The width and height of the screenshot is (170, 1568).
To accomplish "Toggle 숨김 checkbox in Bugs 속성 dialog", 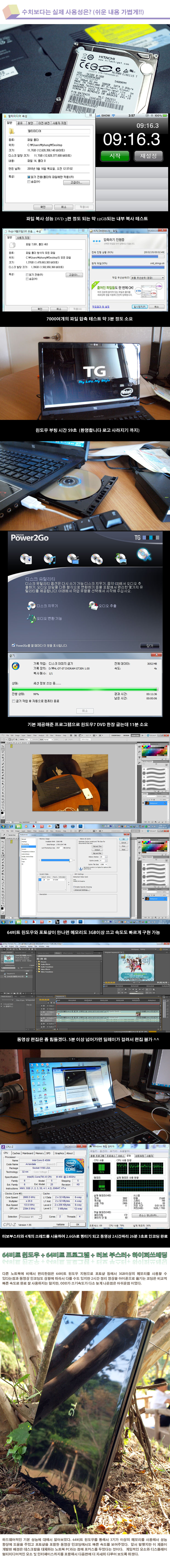I will [27, 279].
